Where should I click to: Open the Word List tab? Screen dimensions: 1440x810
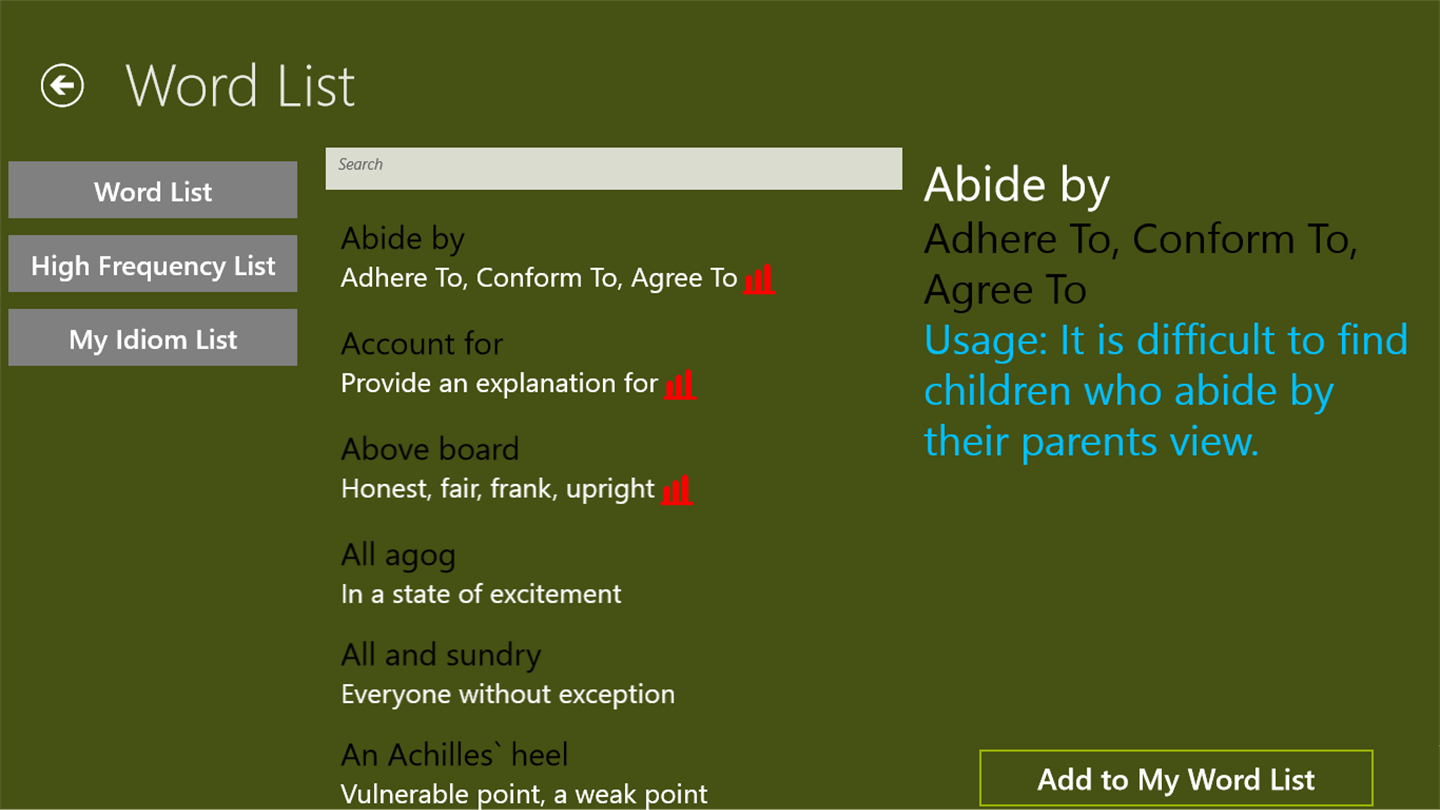(x=153, y=191)
